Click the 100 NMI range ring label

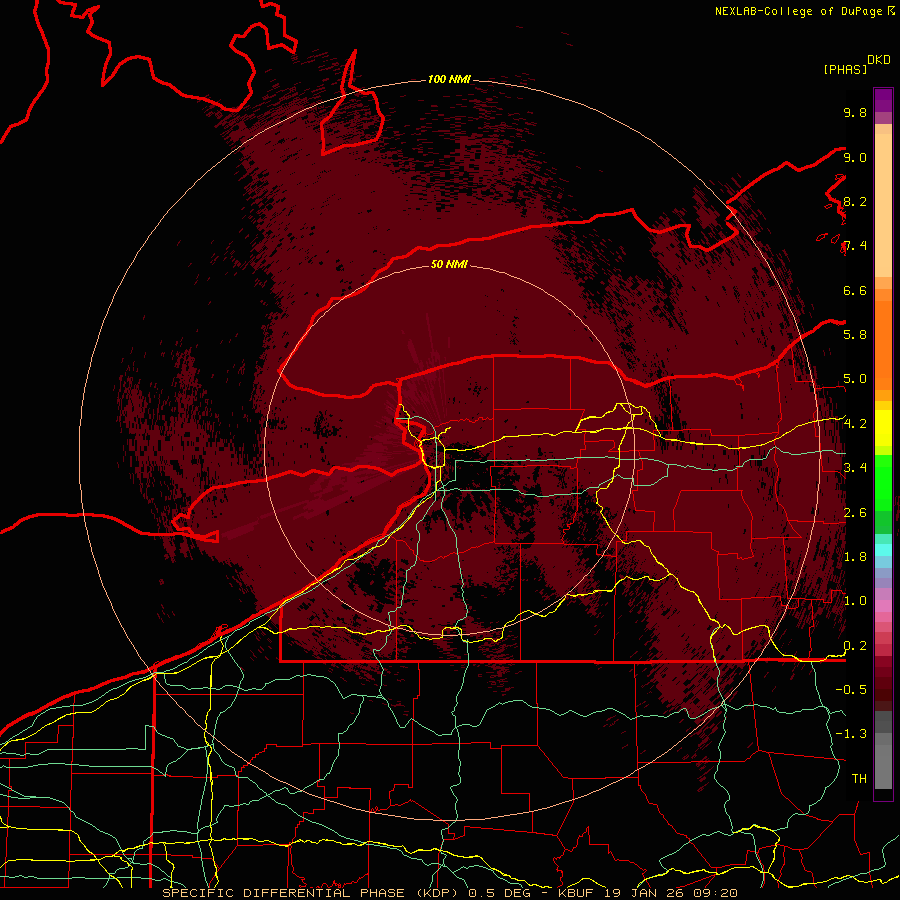tap(449, 79)
